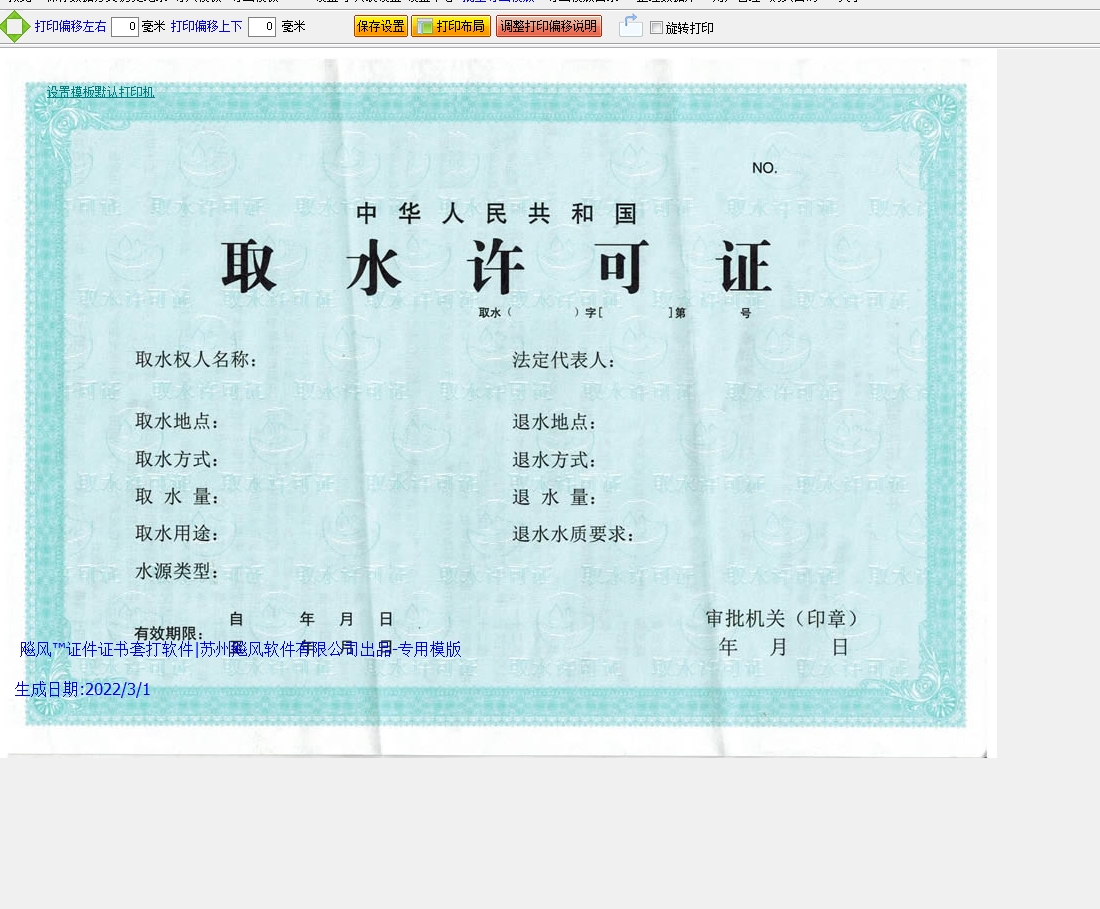The image size is (1100, 909).
Task: Click the 打印偏移左右 label
Action: coord(70,27)
